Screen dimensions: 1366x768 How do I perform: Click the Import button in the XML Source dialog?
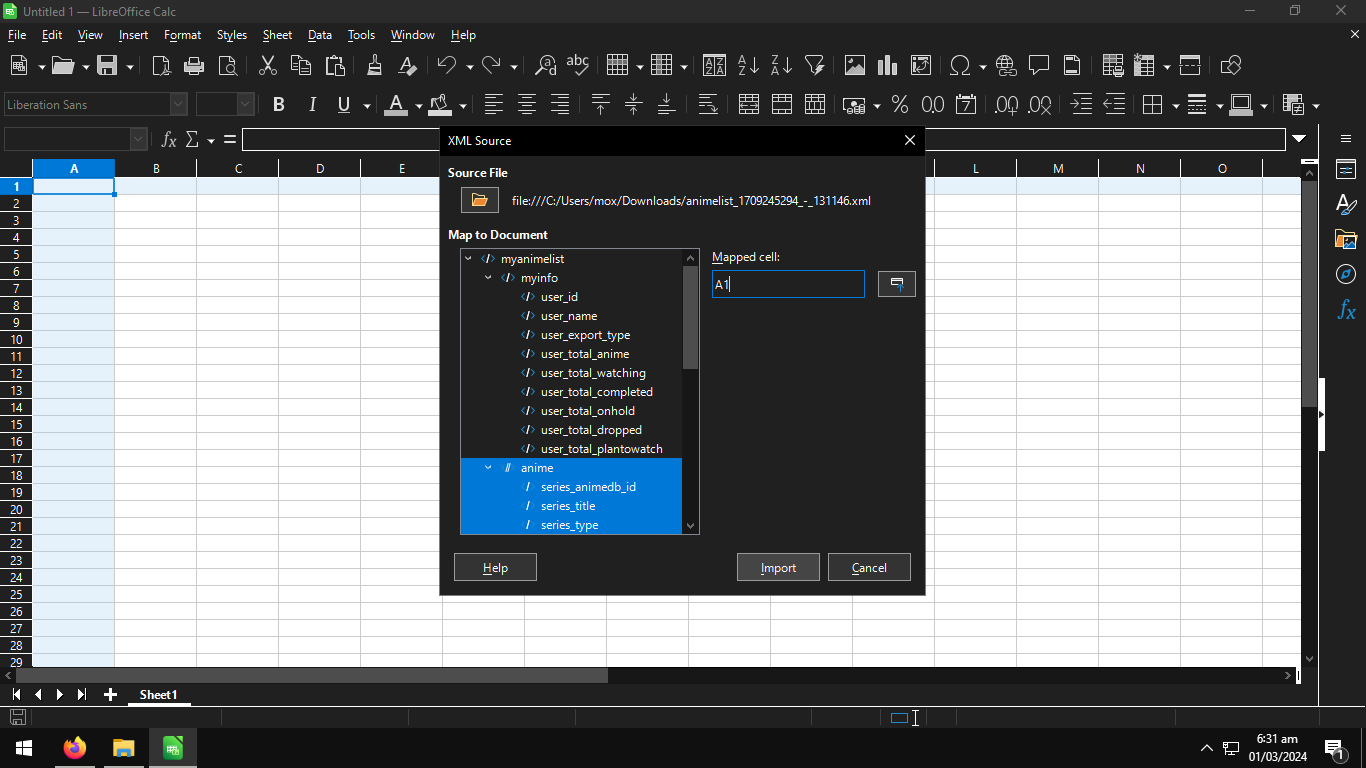click(x=778, y=567)
